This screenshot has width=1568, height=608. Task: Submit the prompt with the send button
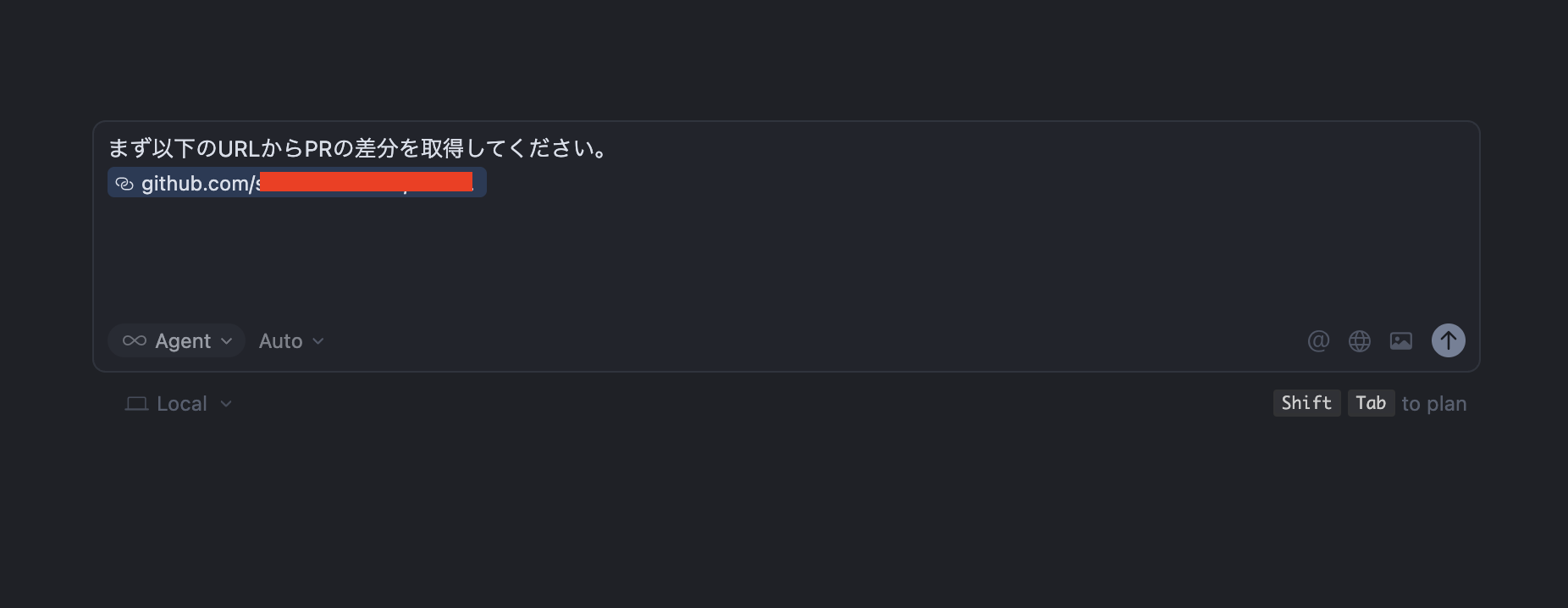click(x=1448, y=340)
